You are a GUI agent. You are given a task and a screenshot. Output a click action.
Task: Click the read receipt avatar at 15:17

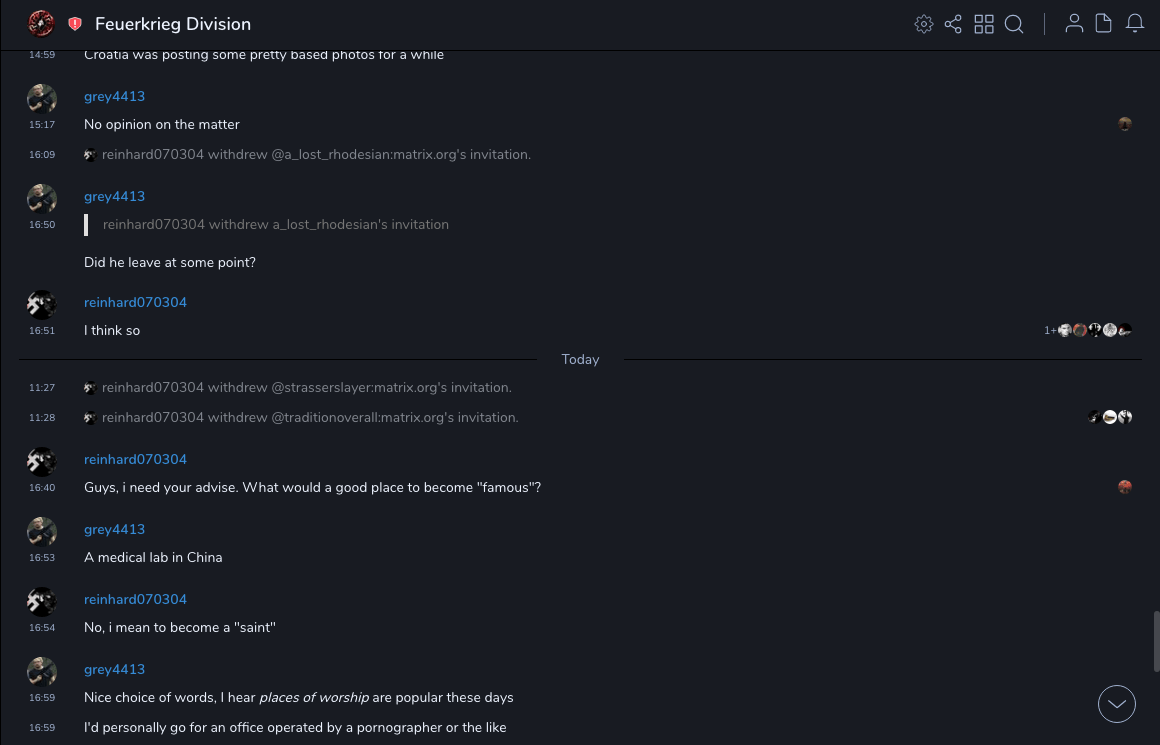pyautogui.click(x=1125, y=124)
